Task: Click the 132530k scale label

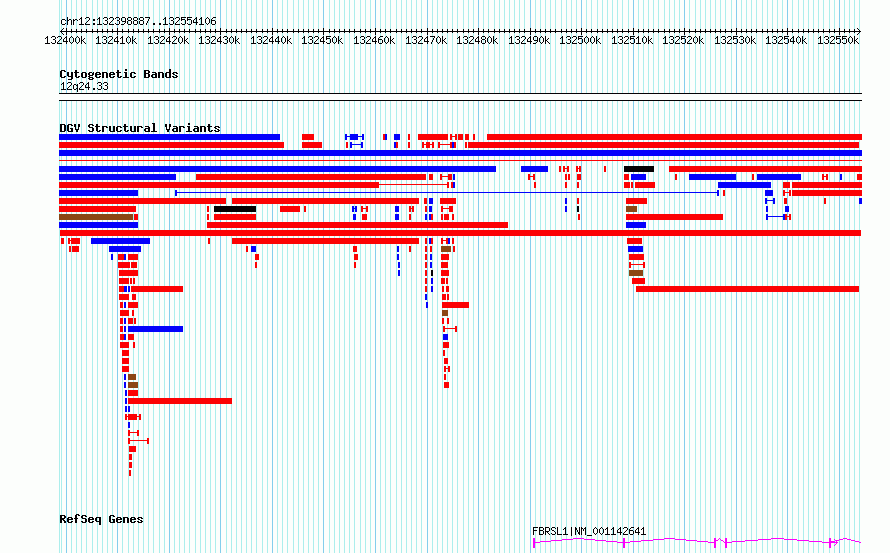Action: (x=735, y=40)
